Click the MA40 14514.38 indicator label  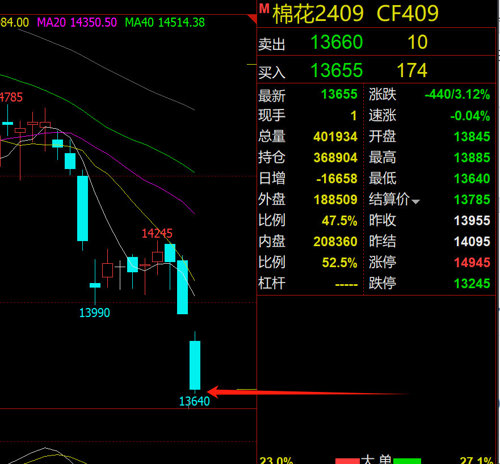pyautogui.click(x=165, y=23)
